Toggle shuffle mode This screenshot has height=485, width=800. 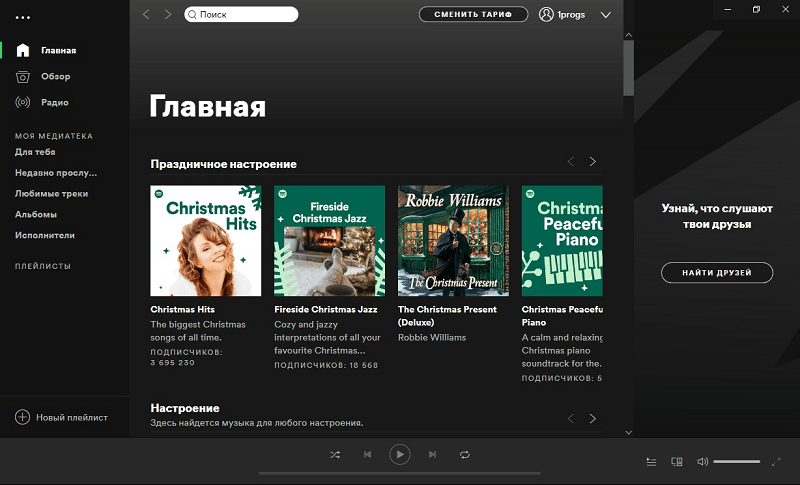tap(335, 454)
